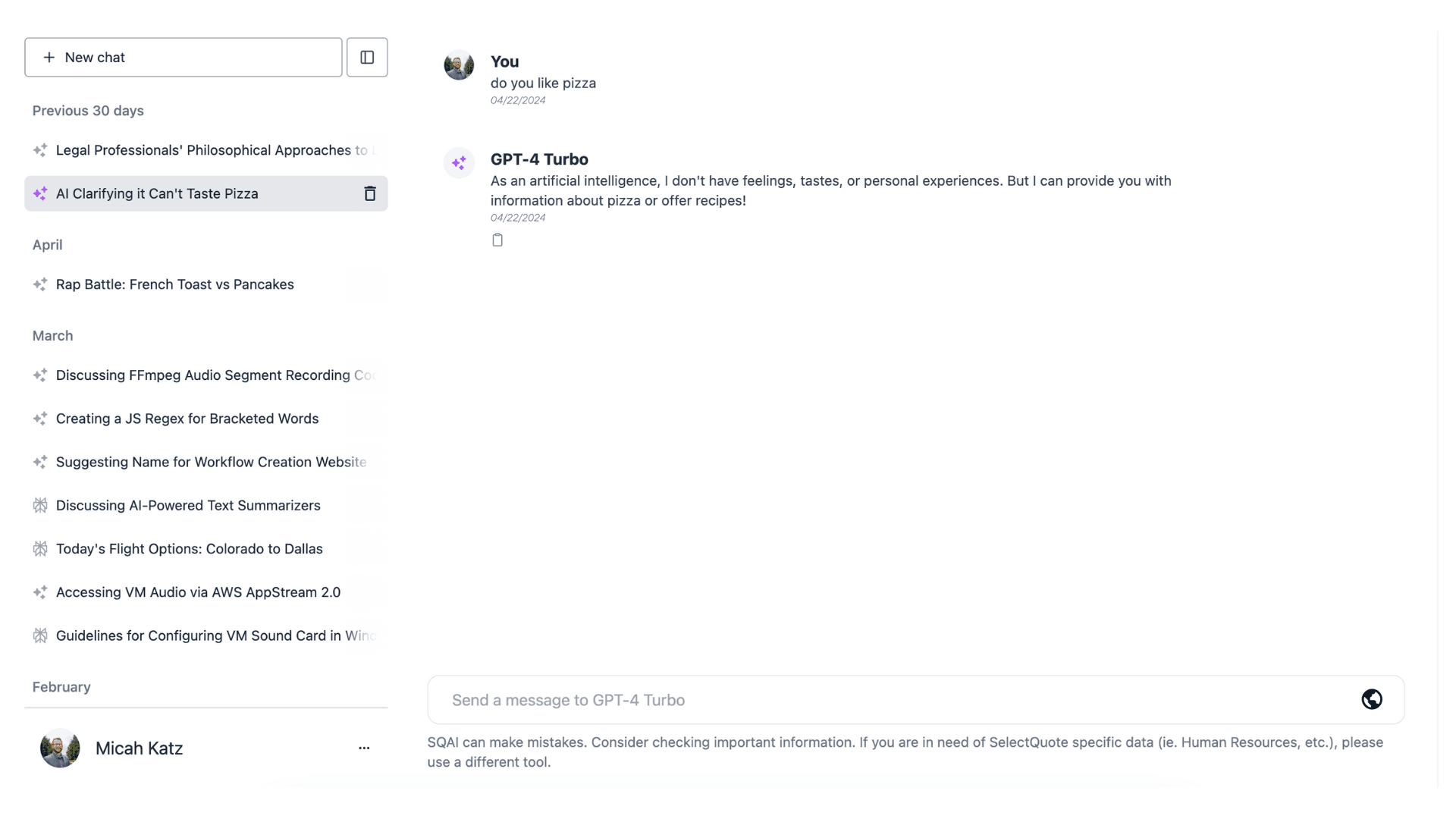This screenshot has width=1456, height=819.
Task: Toggle web search globe icon
Action: coord(1371,699)
